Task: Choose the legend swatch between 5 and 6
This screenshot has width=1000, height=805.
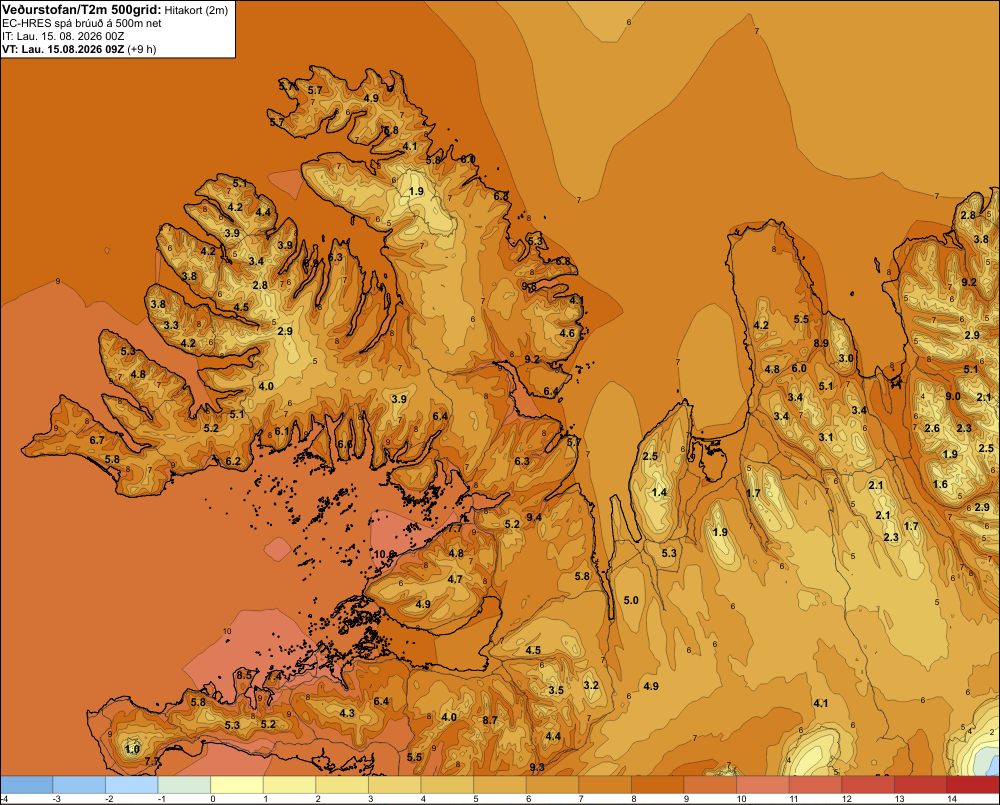Action: point(500,785)
